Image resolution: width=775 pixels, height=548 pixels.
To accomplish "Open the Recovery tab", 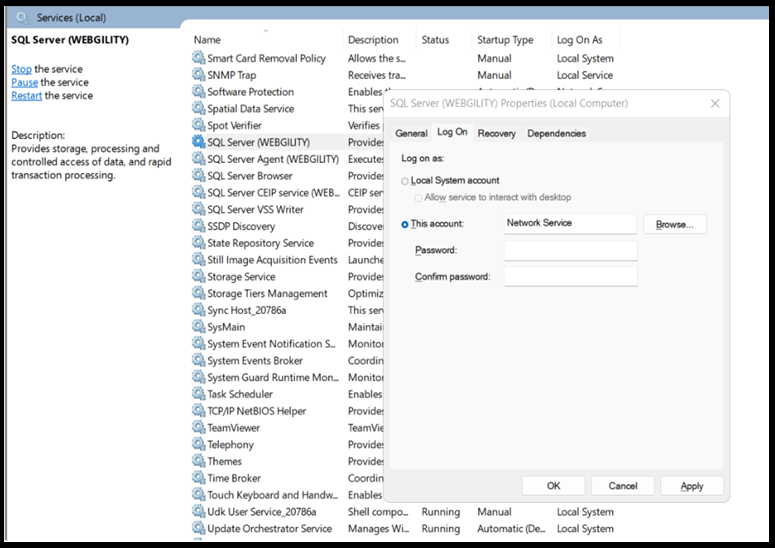I will 496,133.
